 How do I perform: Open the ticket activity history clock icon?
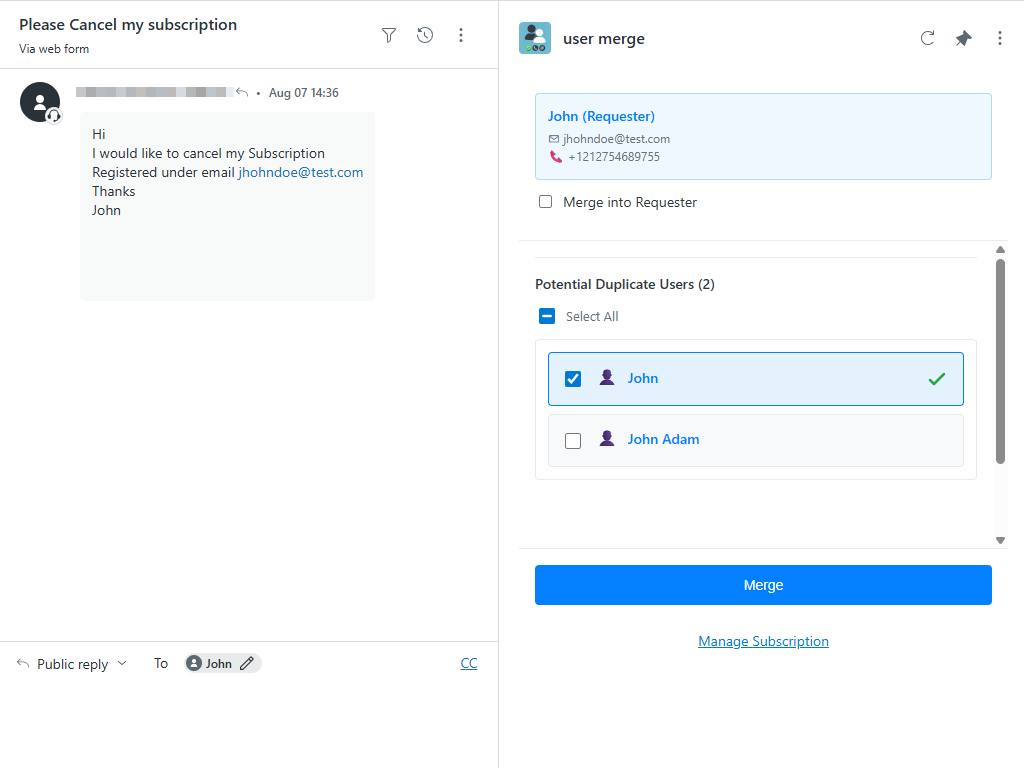[424, 35]
